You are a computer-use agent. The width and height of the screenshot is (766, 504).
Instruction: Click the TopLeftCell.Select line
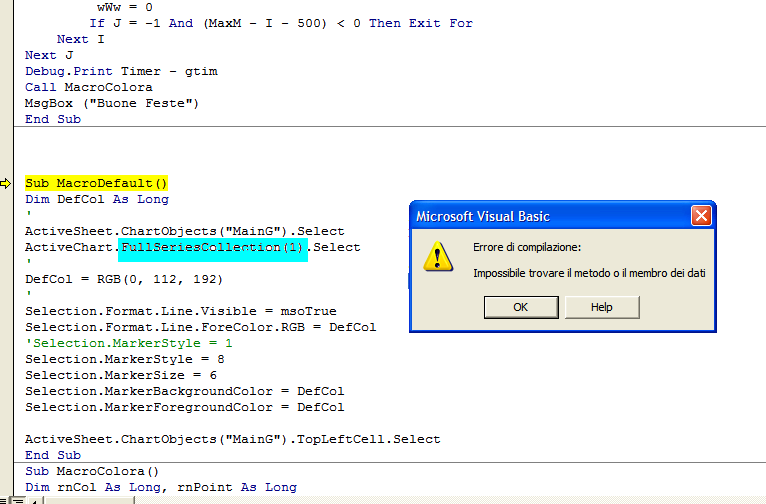(233, 440)
